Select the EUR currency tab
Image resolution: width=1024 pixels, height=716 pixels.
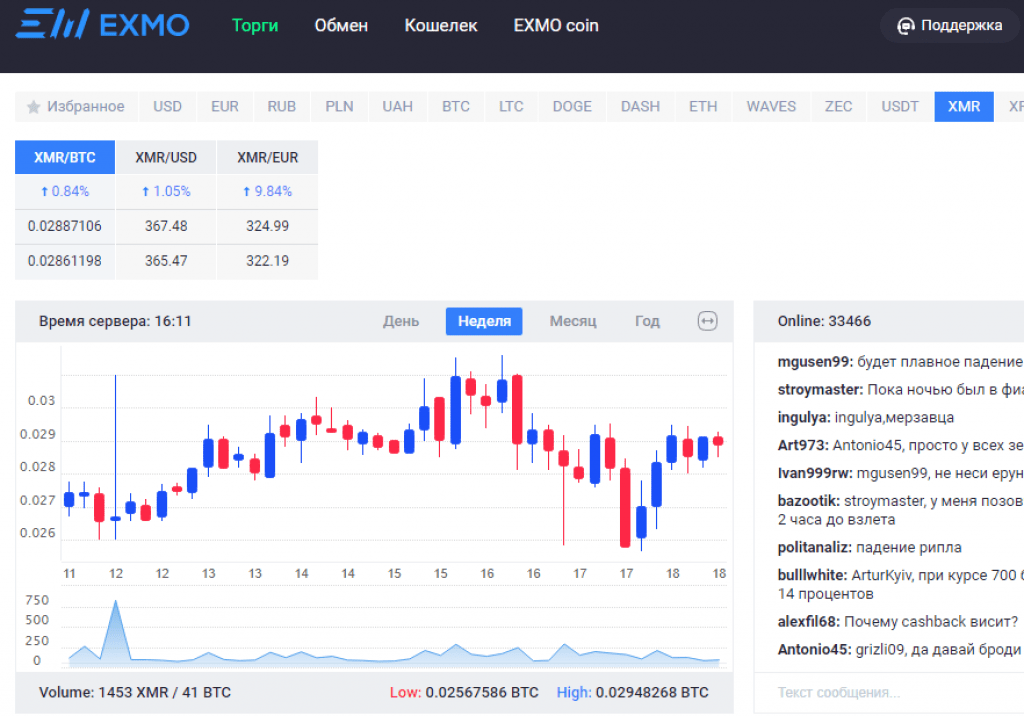225,106
